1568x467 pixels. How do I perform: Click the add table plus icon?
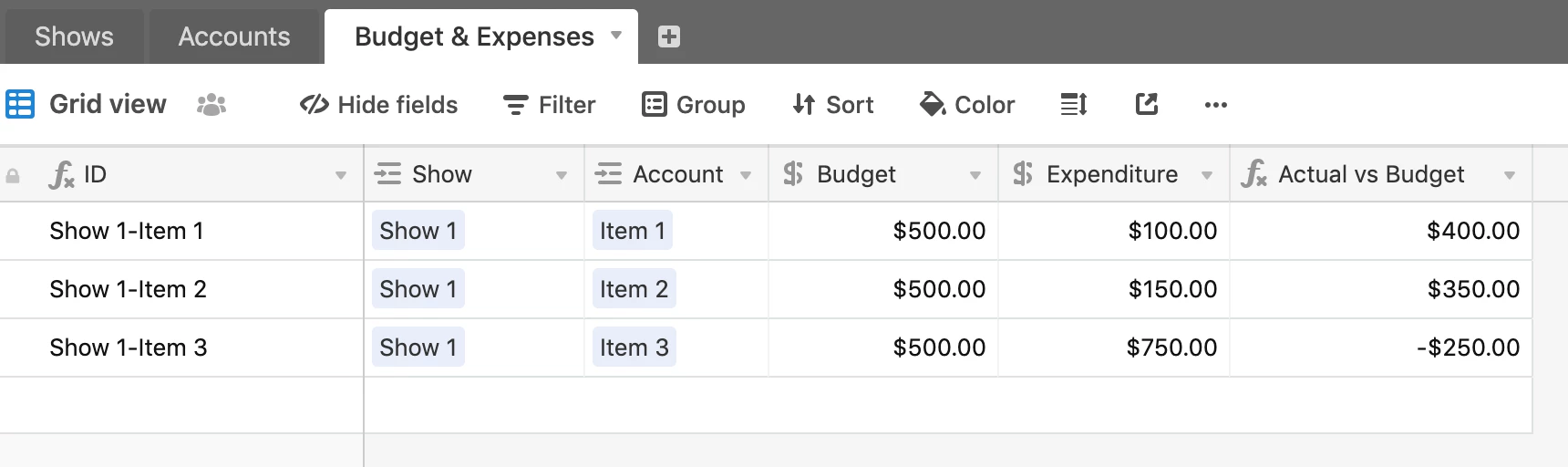point(669,36)
